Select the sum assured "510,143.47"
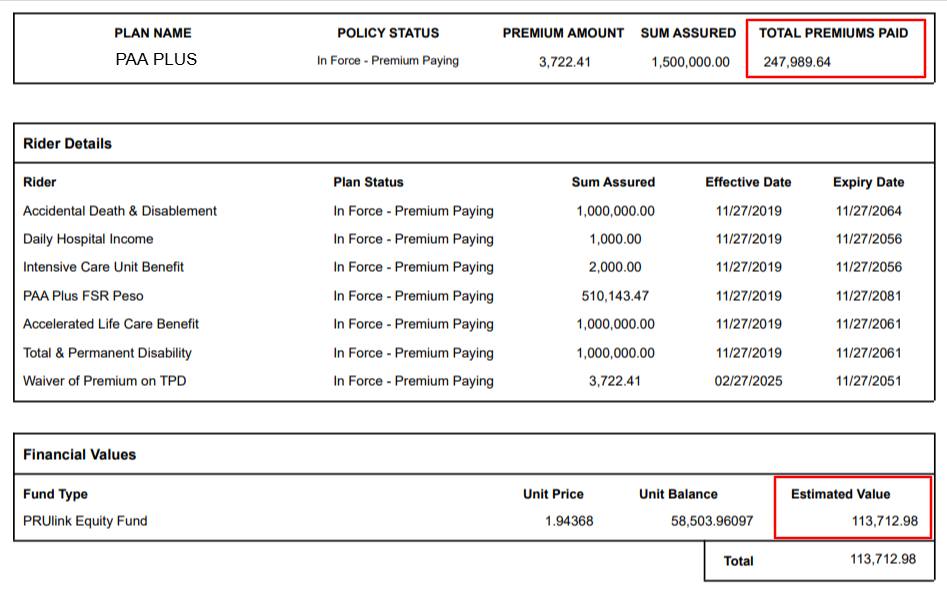The image size is (947, 591). tap(615, 296)
